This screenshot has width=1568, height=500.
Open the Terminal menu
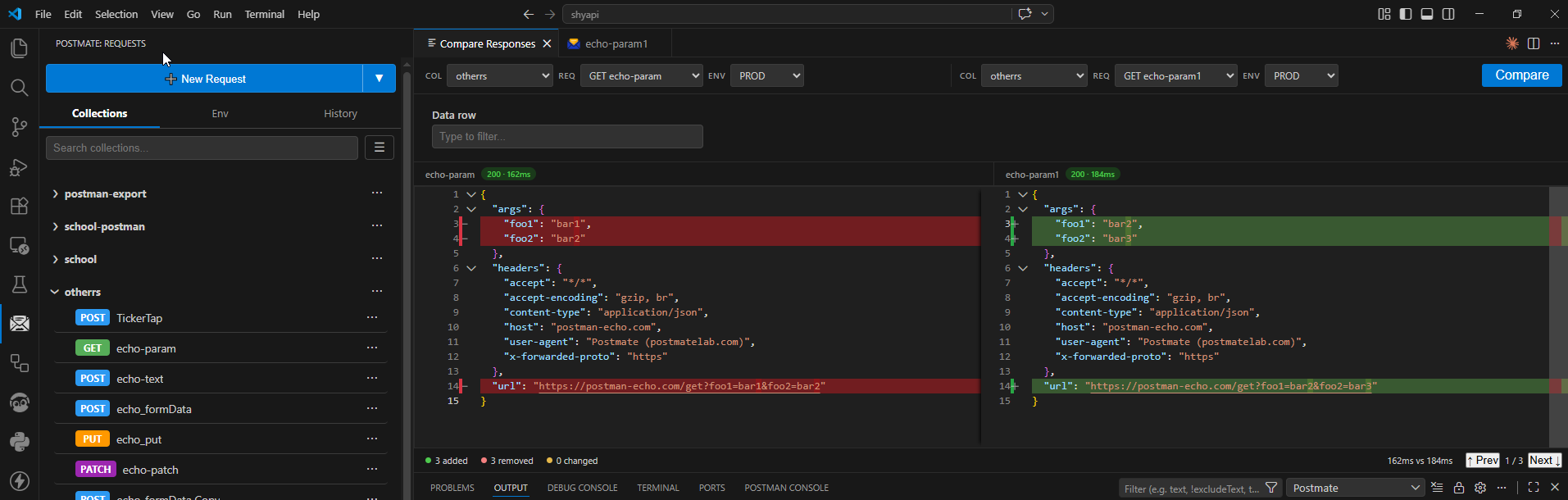coord(264,14)
